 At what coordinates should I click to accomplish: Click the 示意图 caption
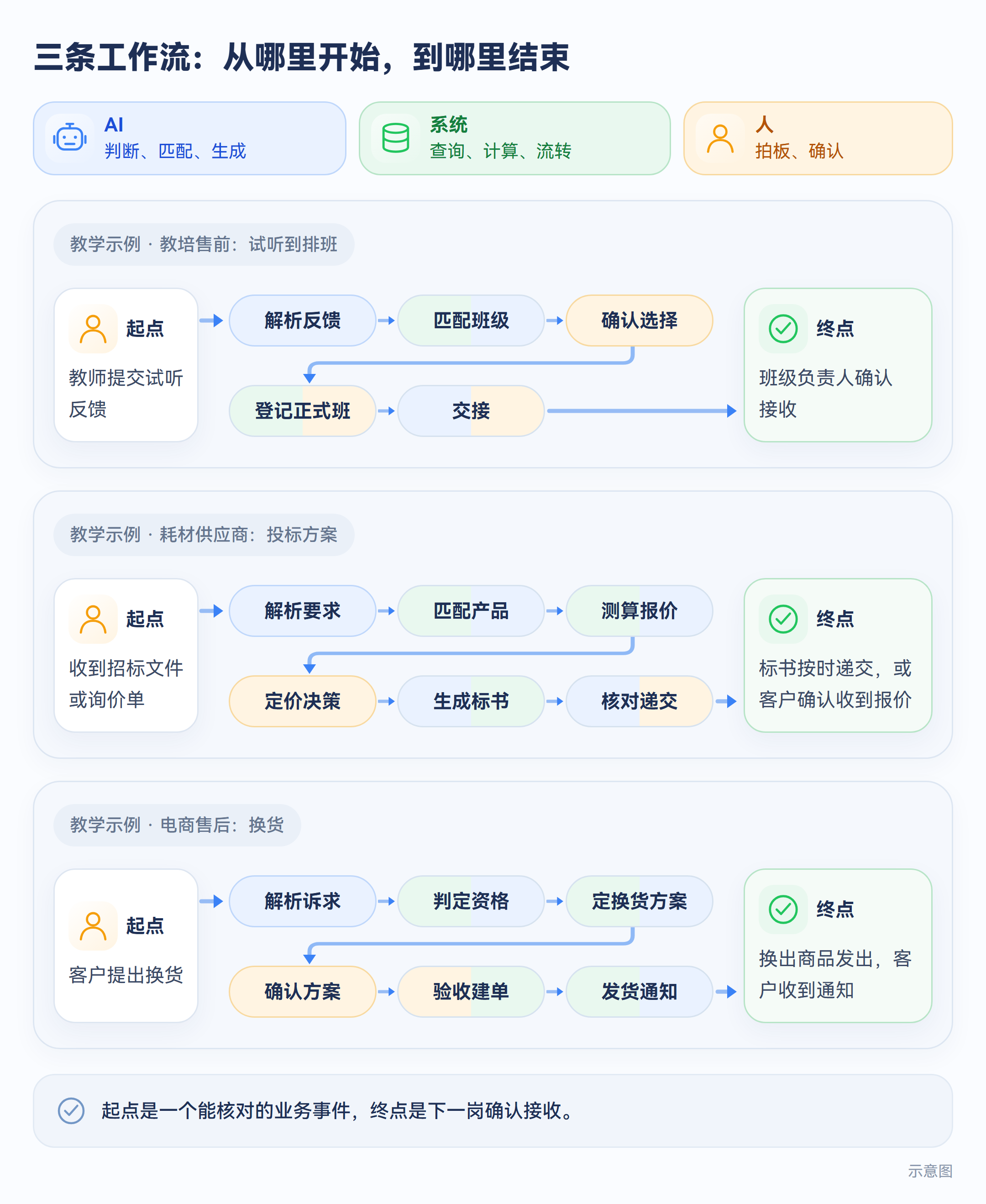tap(930, 1172)
